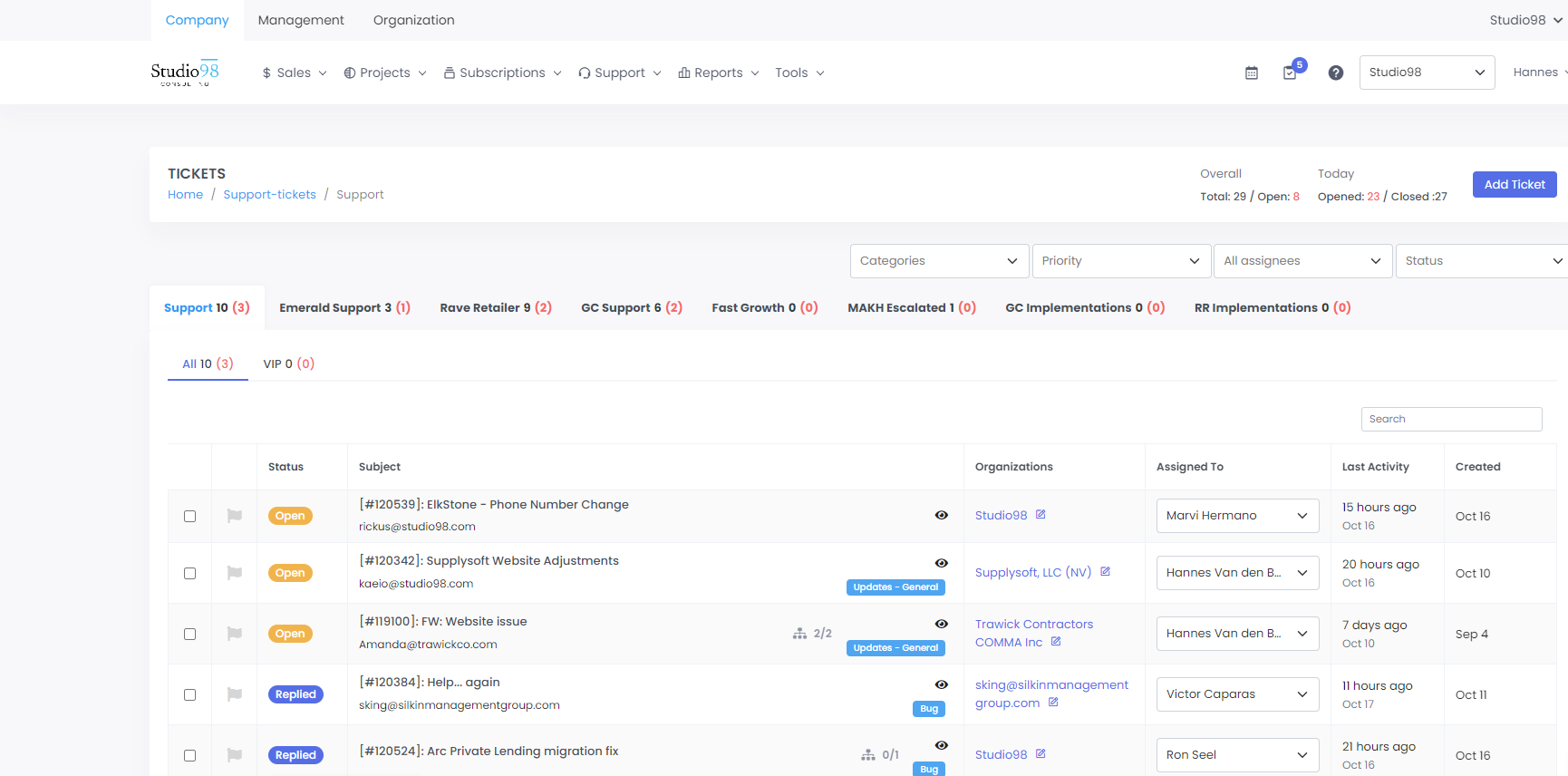Open the calendar icon in header
The height and width of the screenshot is (776, 1568).
pos(1252,73)
